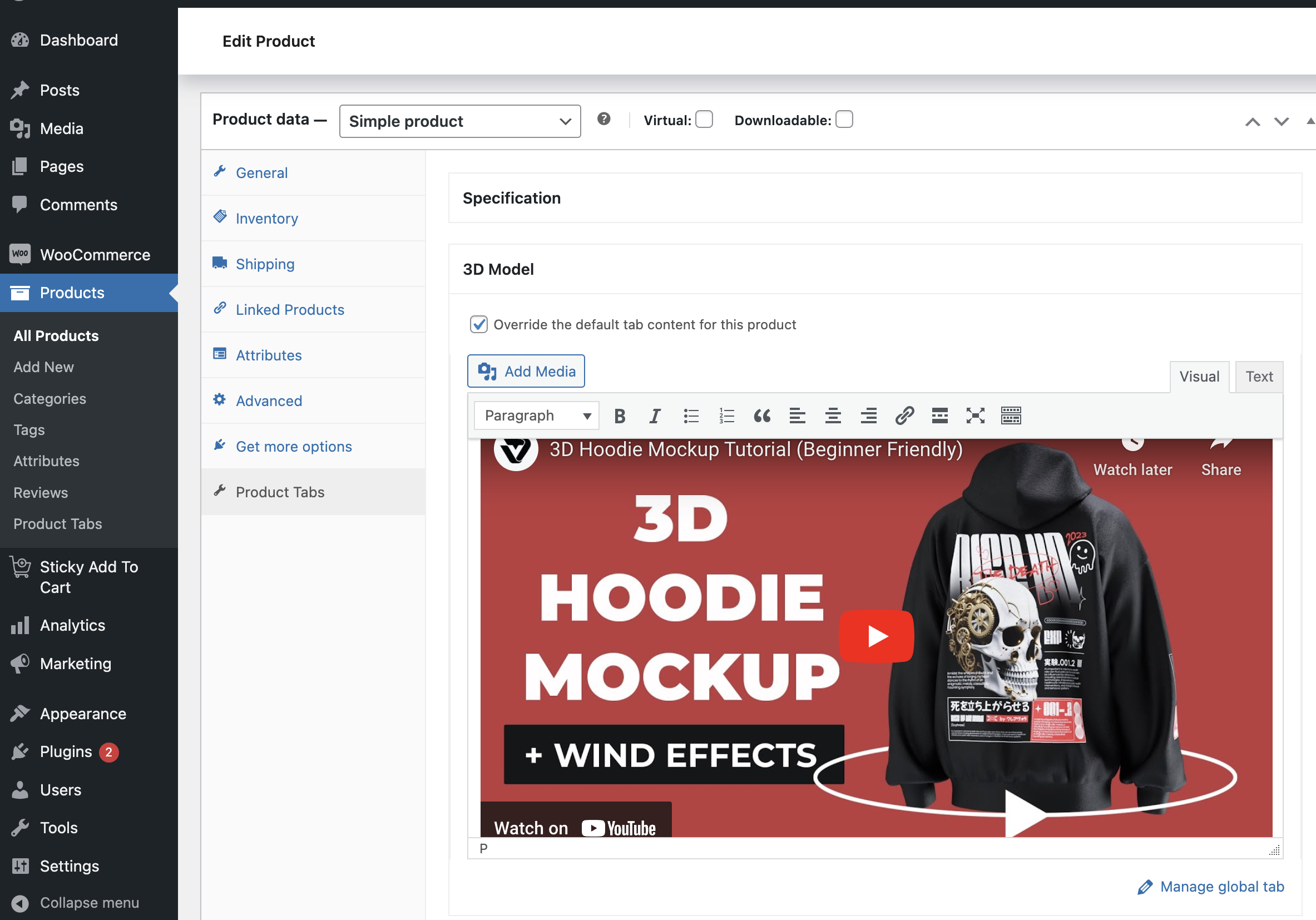Insert a bulleted list
The height and width of the screenshot is (920, 1316).
click(x=691, y=416)
